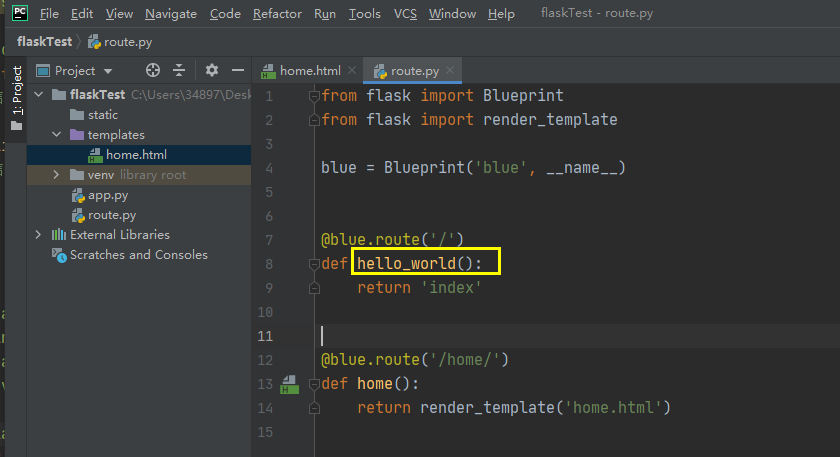Open the Navigate menu
The height and width of the screenshot is (457, 840).
click(x=170, y=14)
